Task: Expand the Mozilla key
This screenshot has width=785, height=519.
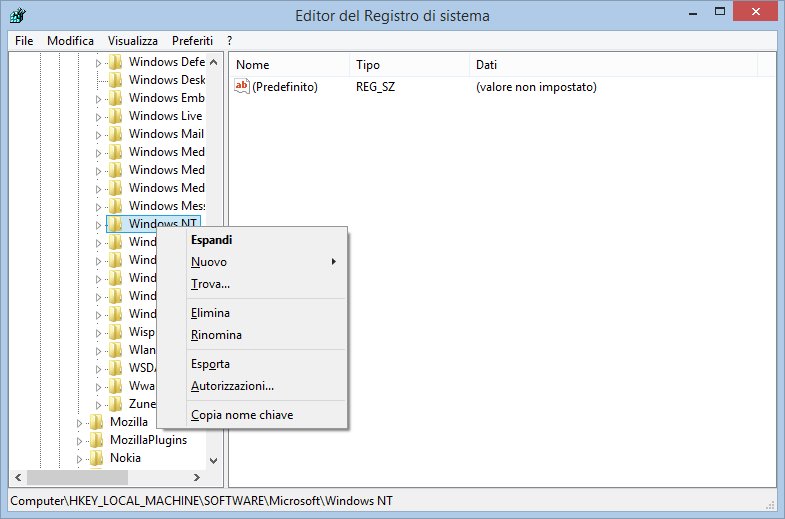Action: tap(79, 423)
